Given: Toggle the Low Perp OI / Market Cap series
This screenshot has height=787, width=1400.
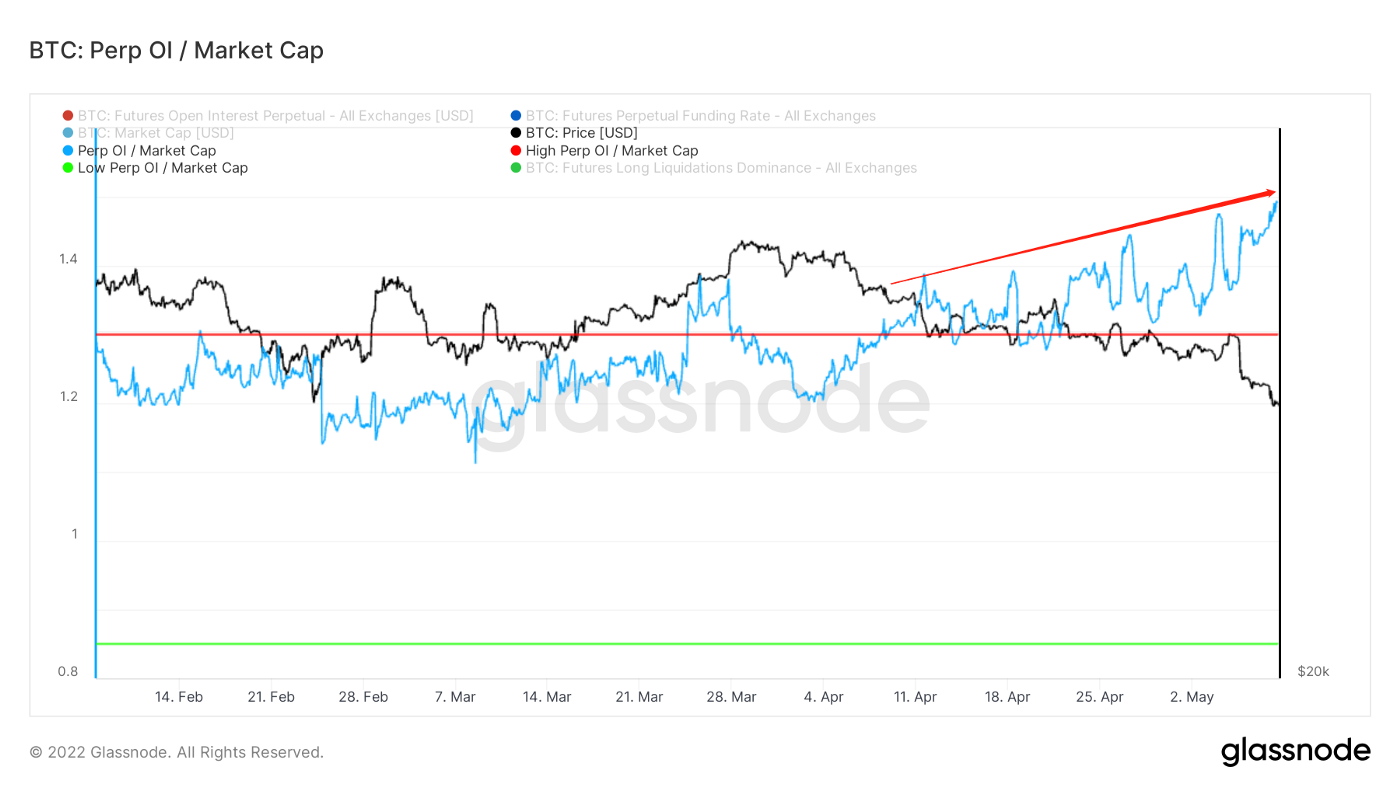Looking at the screenshot, I should (162, 168).
